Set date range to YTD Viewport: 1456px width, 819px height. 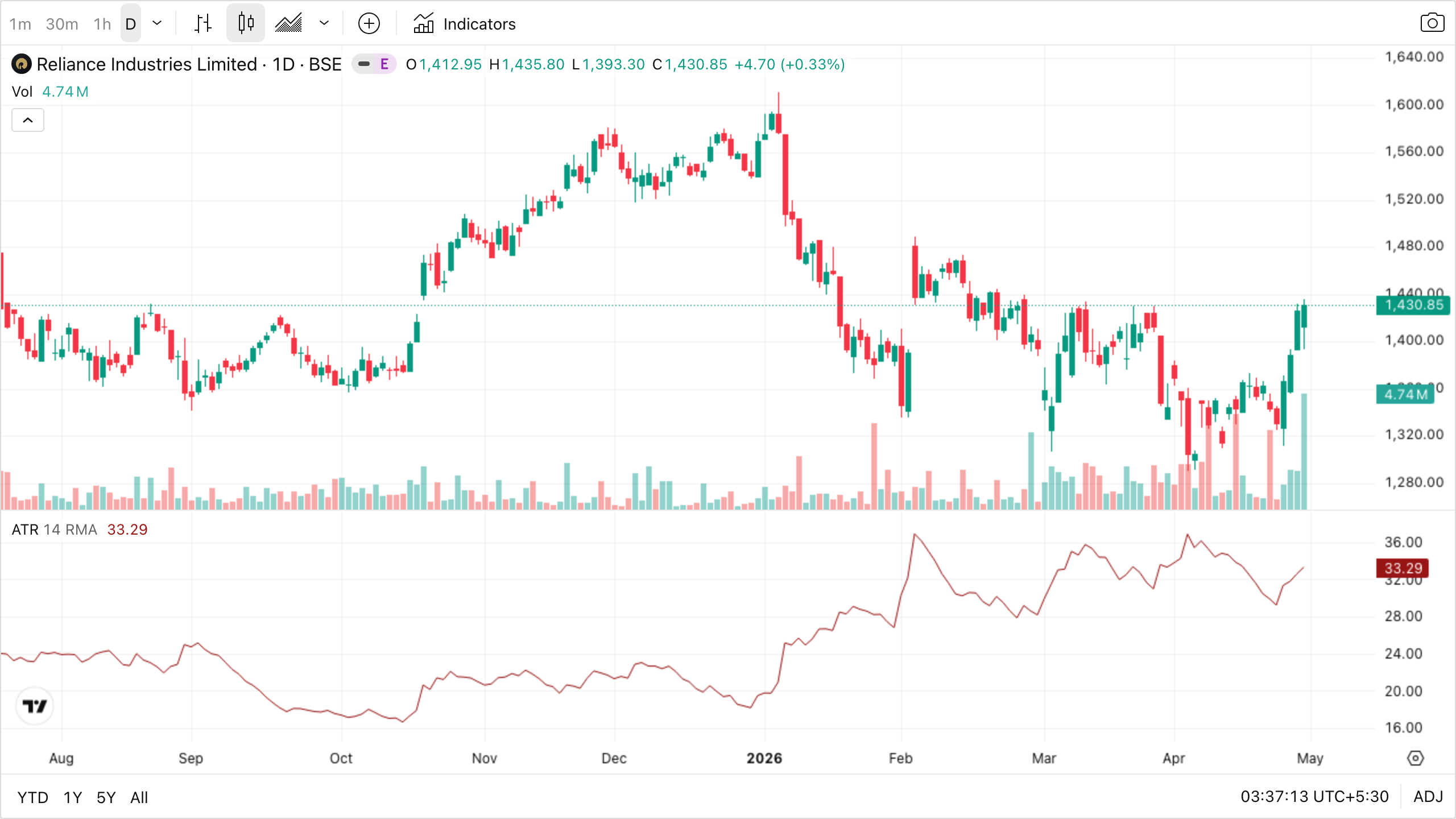(32, 797)
